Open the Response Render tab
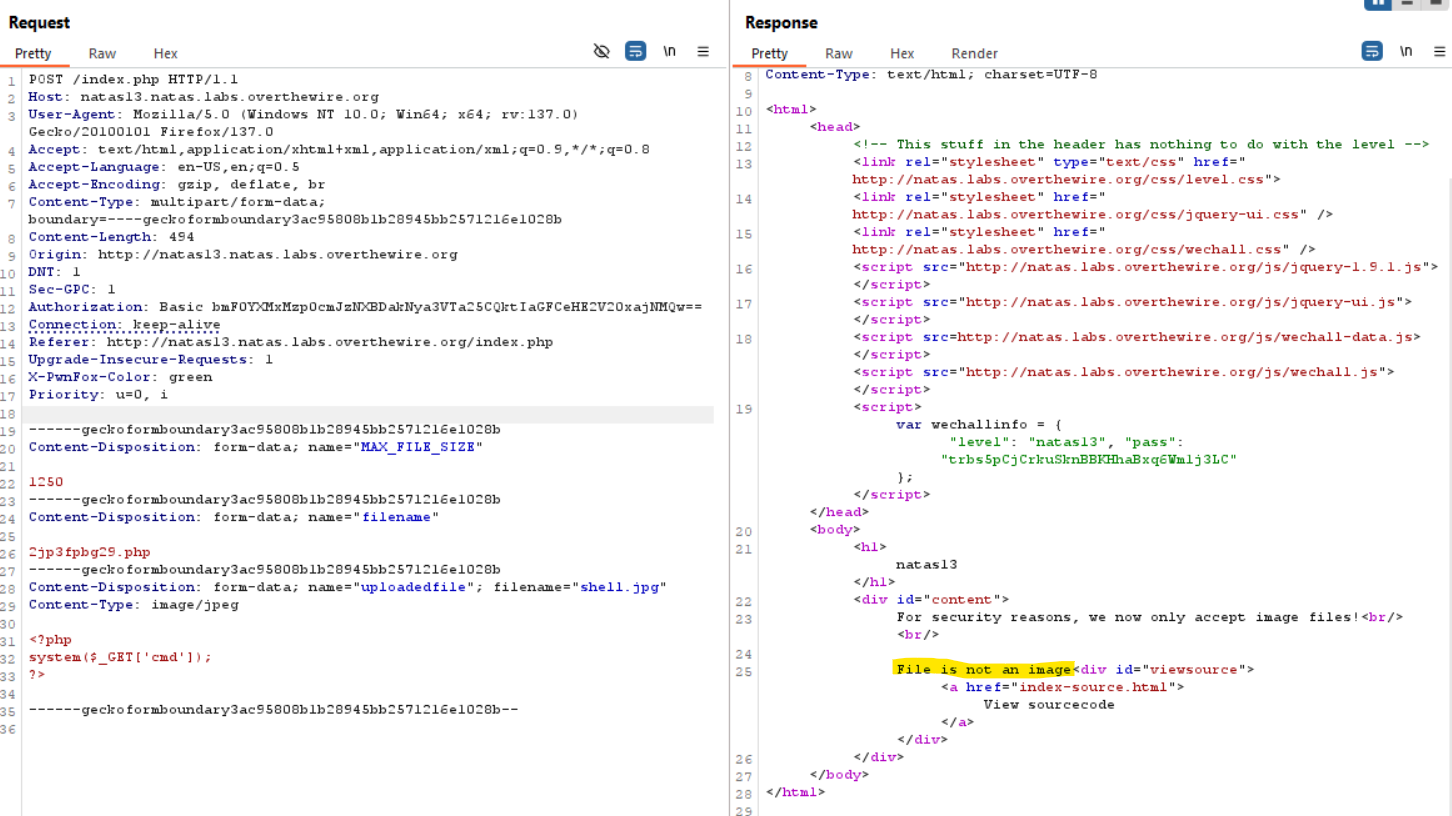The image size is (1452, 816). point(974,54)
